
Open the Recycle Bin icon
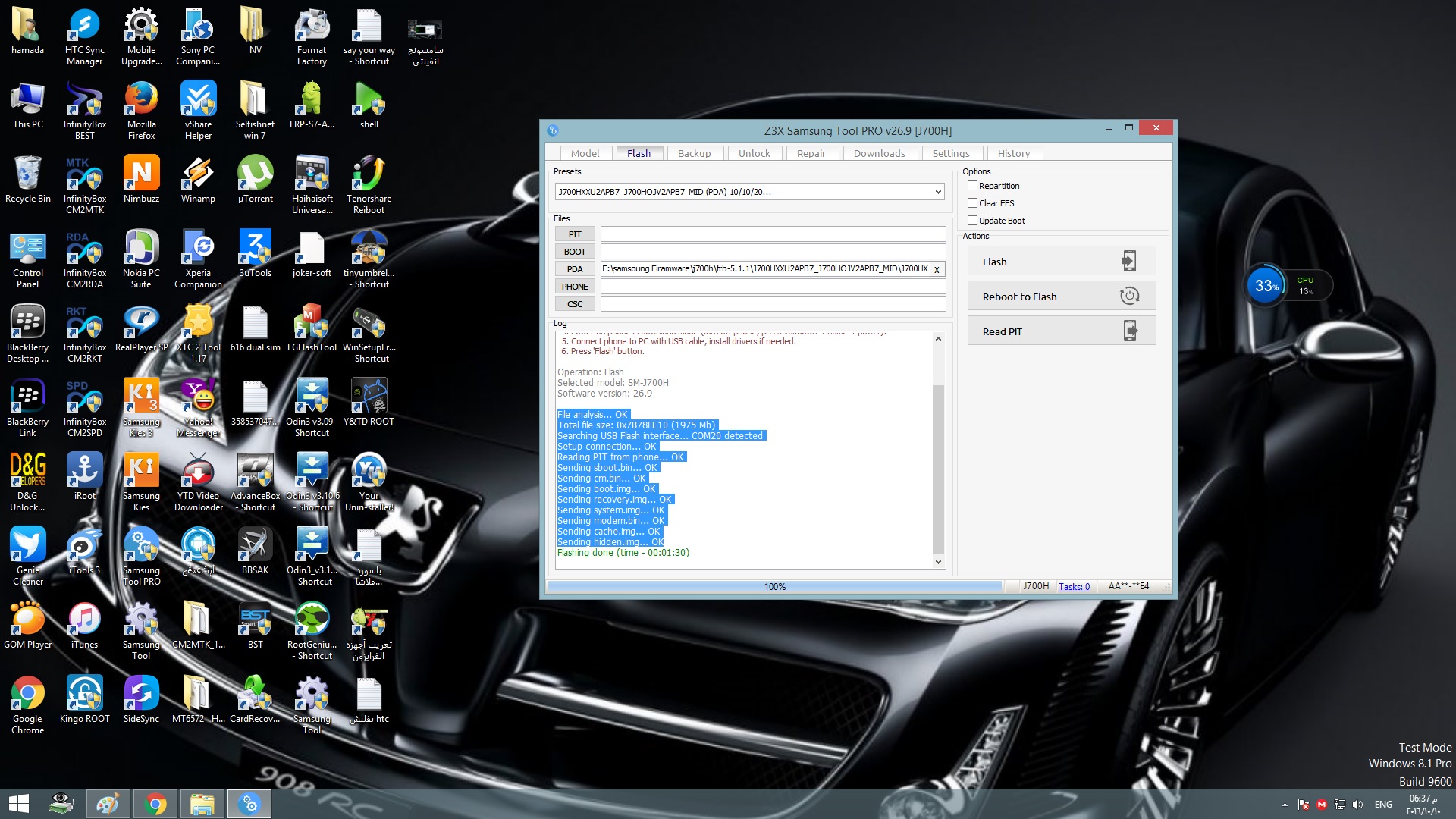27,180
